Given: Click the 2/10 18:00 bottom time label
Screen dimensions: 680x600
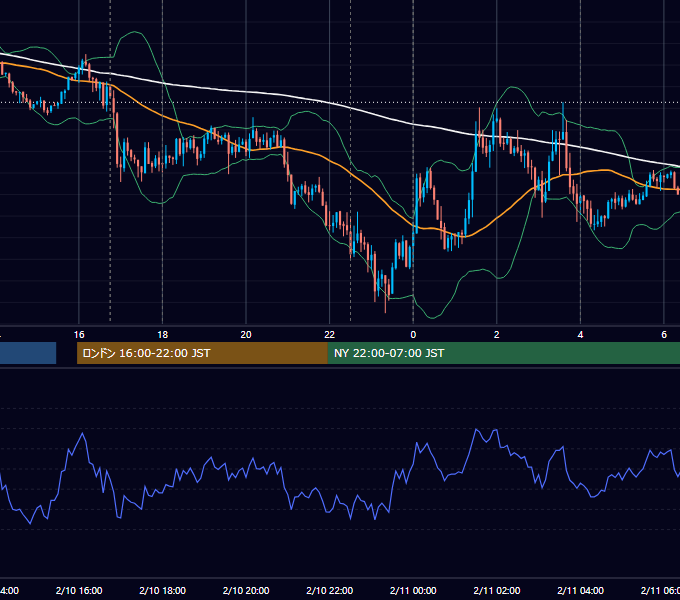Looking at the screenshot, I should pos(163,590).
